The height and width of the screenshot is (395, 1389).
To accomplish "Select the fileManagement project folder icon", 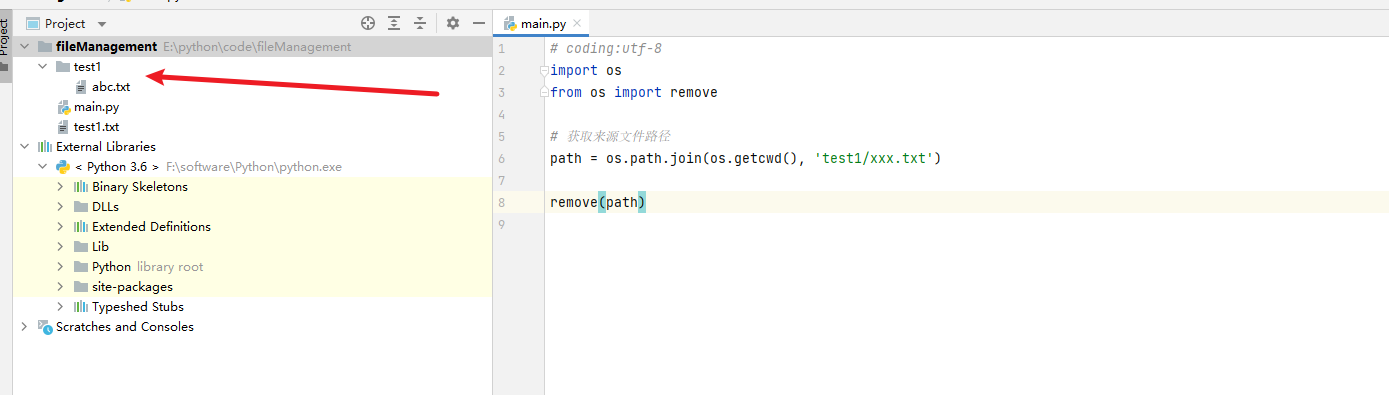I will click(x=44, y=47).
